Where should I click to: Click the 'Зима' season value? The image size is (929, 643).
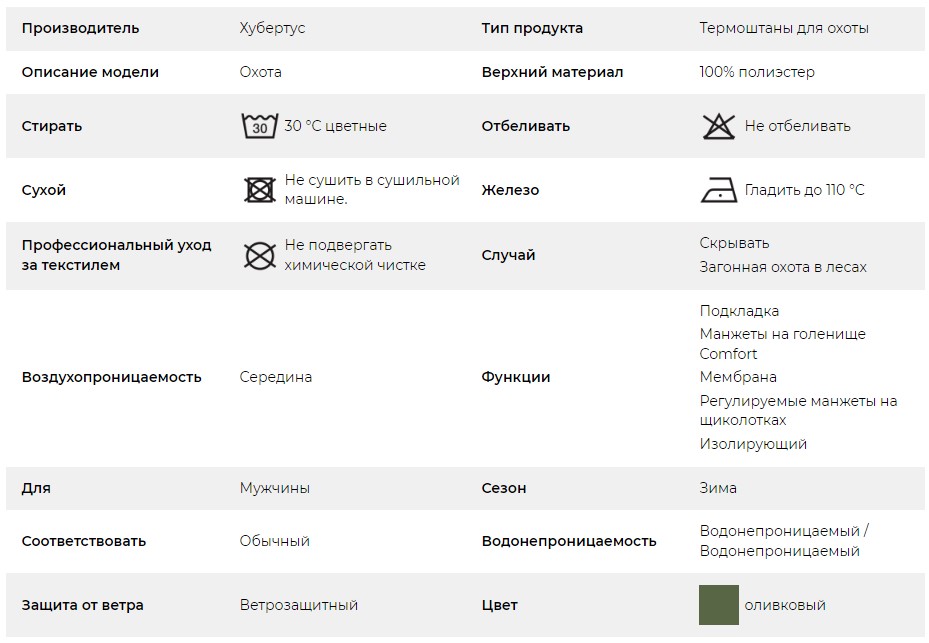point(717,488)
